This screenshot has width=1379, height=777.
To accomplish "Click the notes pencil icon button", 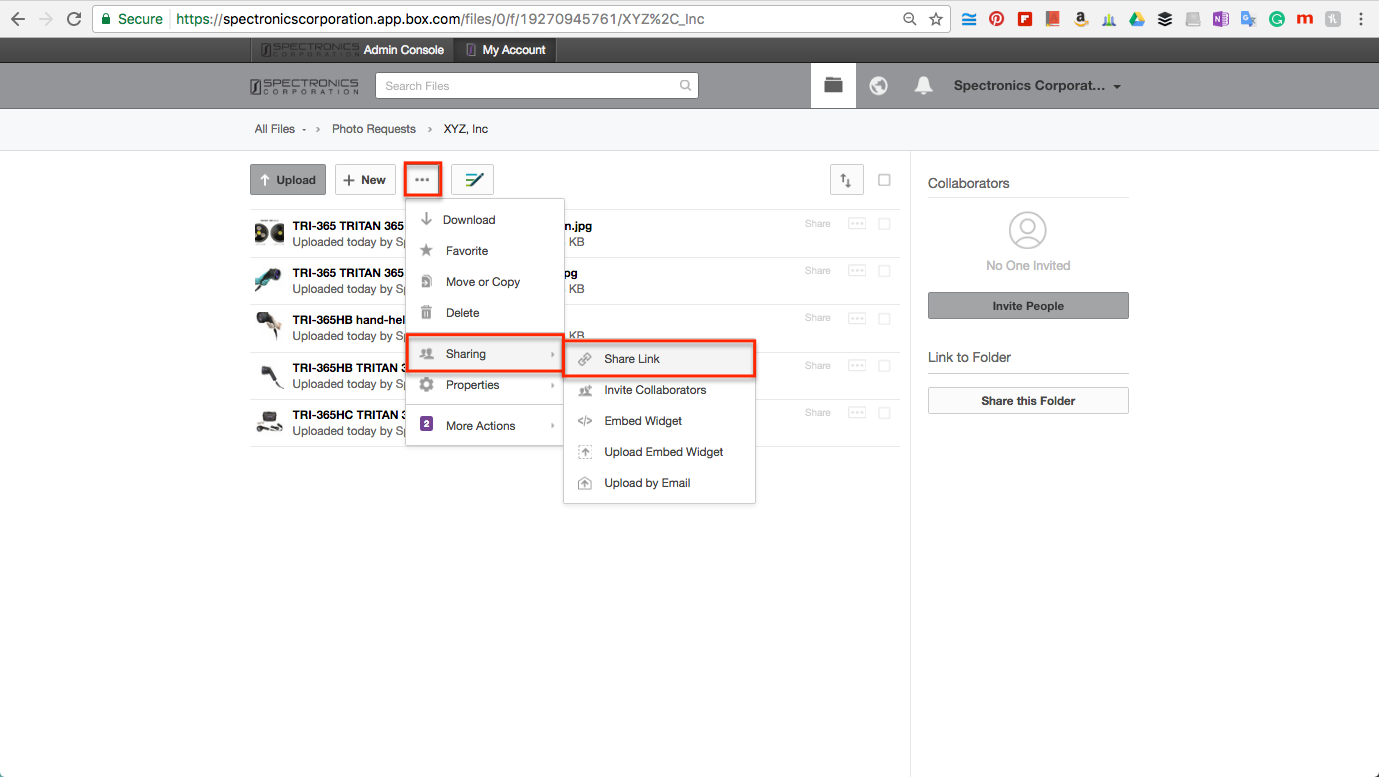I will coord(472,180).
